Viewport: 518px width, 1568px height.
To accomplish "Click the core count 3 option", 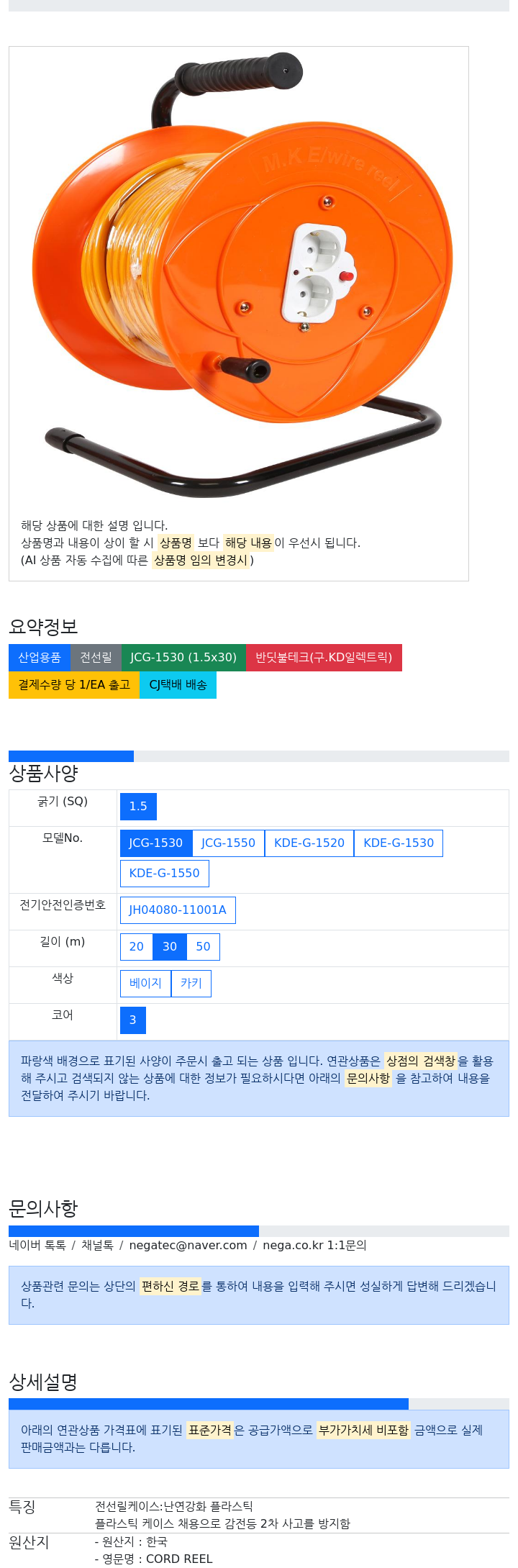I will point(133,1020).
